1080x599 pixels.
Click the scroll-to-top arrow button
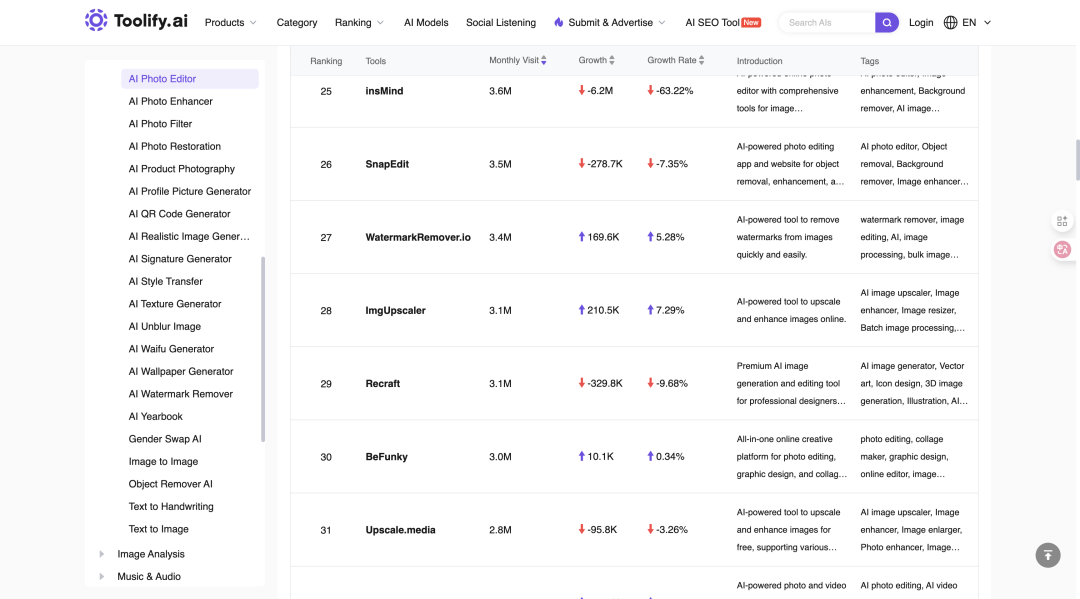1048,555
